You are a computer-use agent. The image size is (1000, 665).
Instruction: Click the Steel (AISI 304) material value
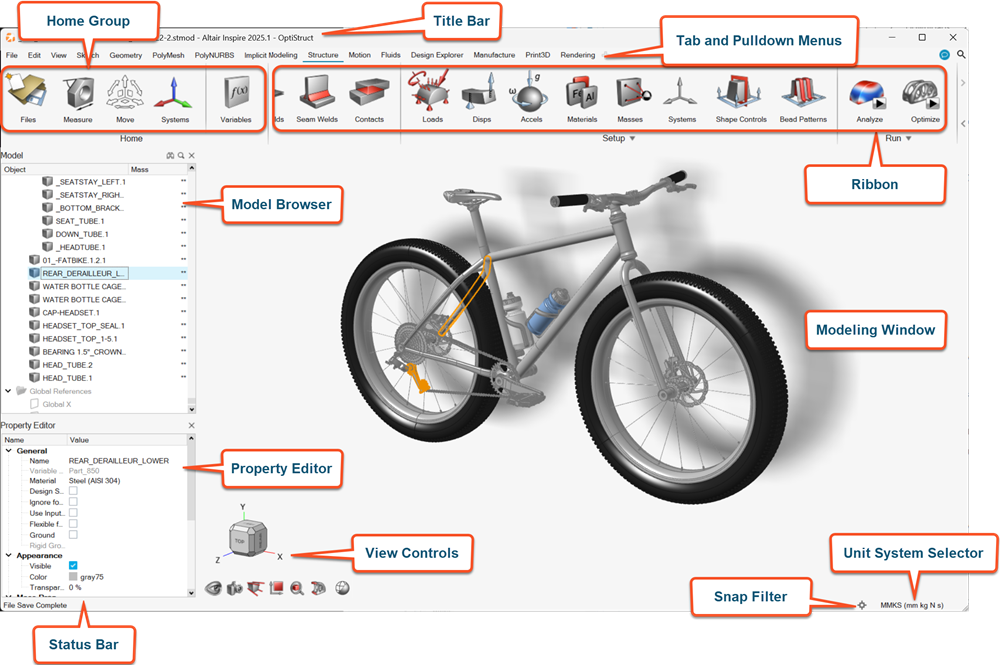tap(94, 481)
